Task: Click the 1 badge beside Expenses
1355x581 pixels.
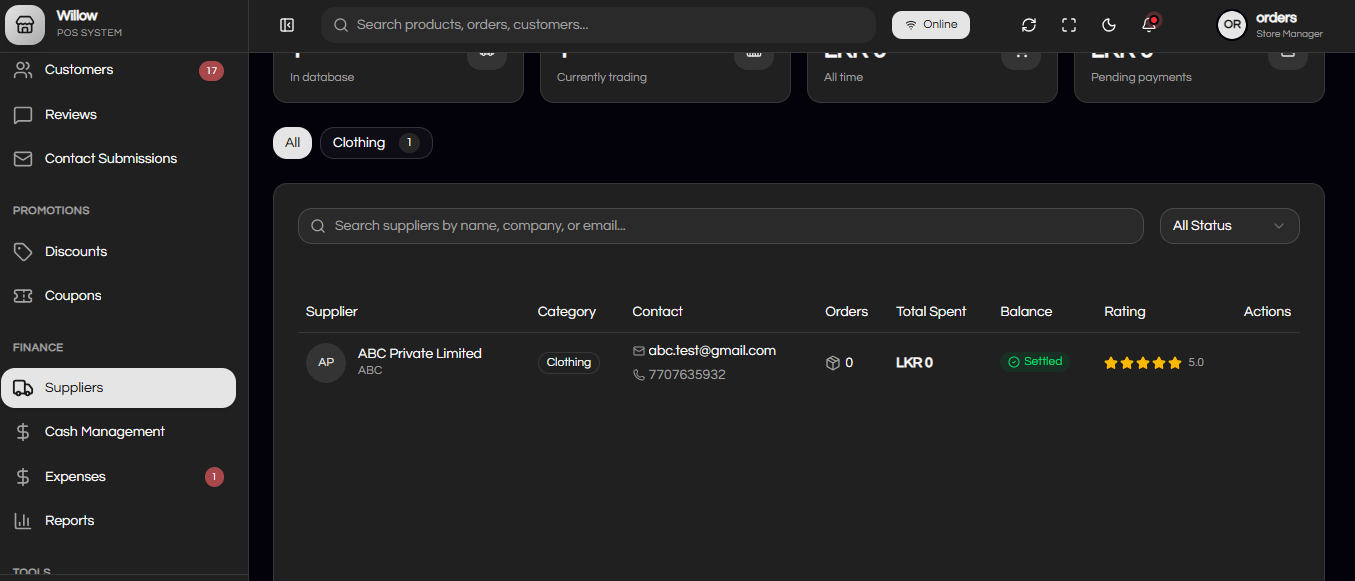Action: pos(214,477)
